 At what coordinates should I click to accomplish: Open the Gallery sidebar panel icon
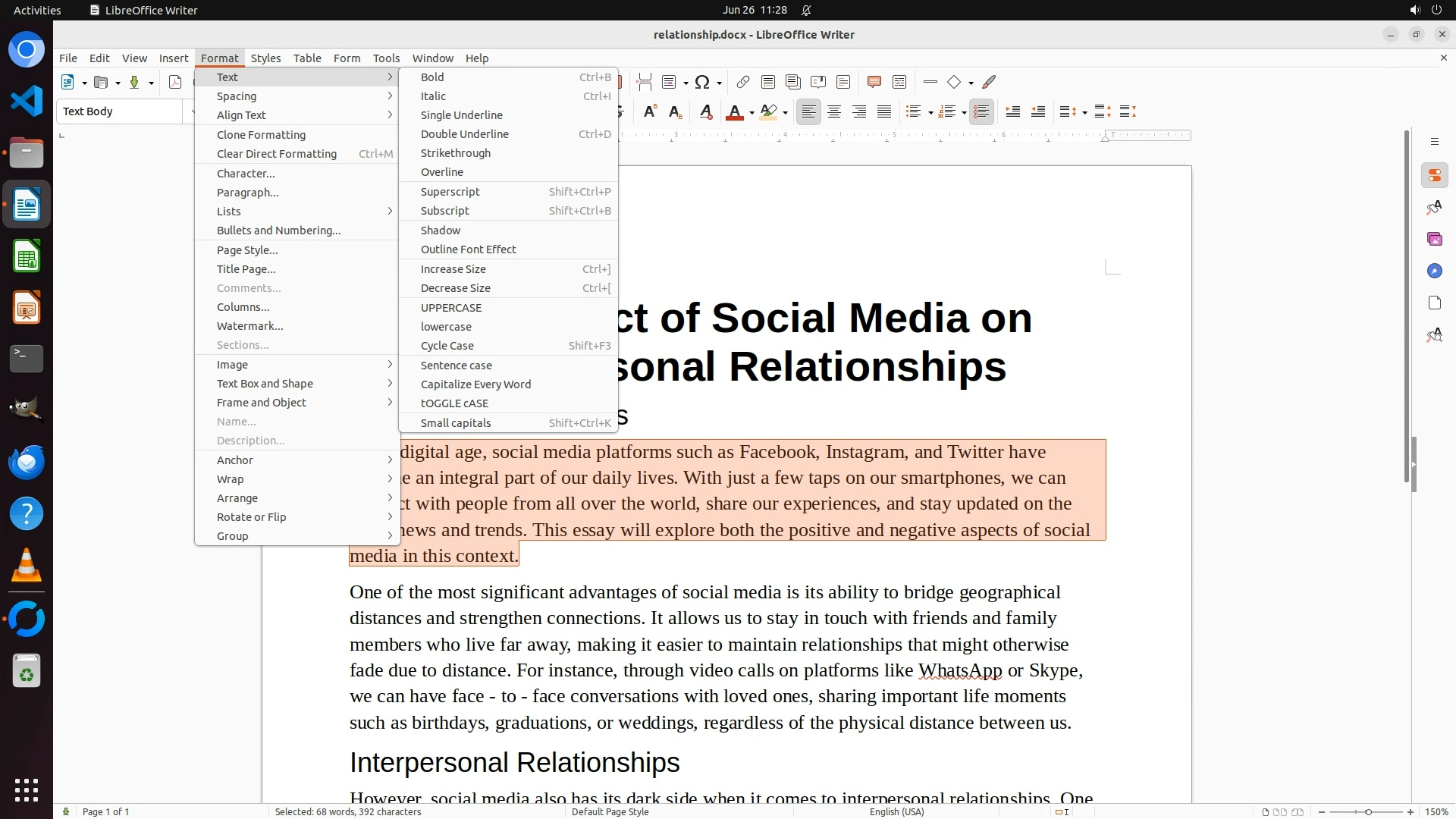1434,240
